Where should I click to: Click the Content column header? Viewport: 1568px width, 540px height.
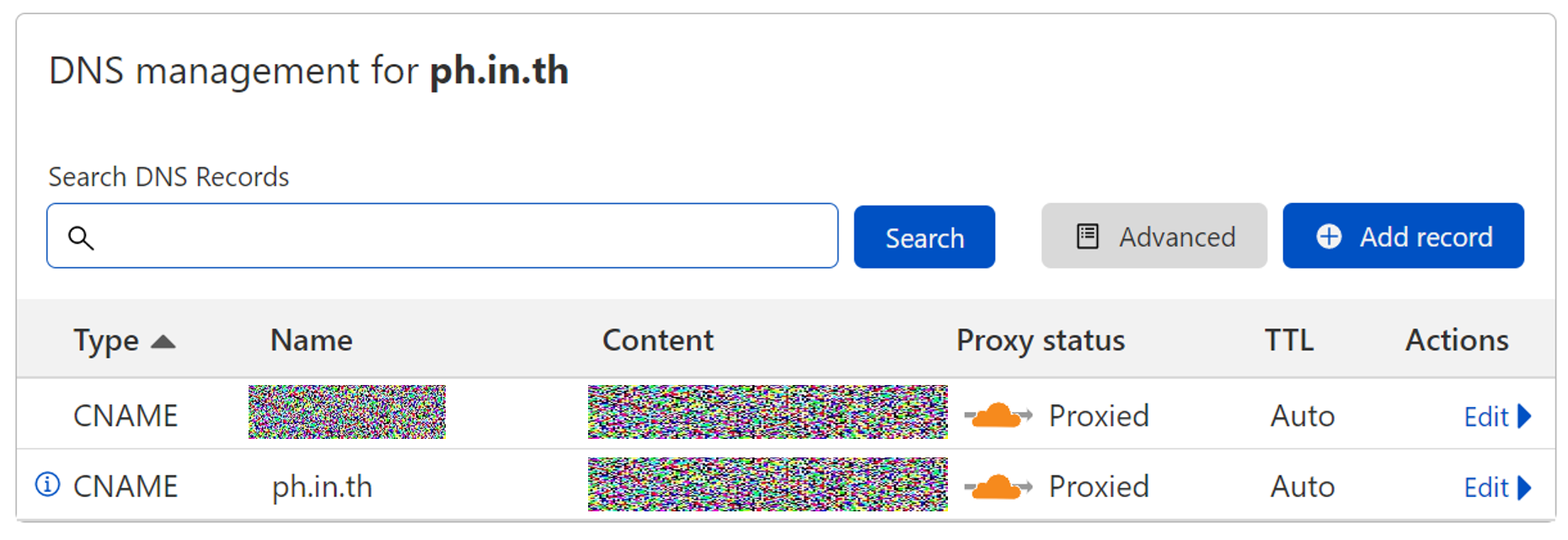[x=657, y=340]
